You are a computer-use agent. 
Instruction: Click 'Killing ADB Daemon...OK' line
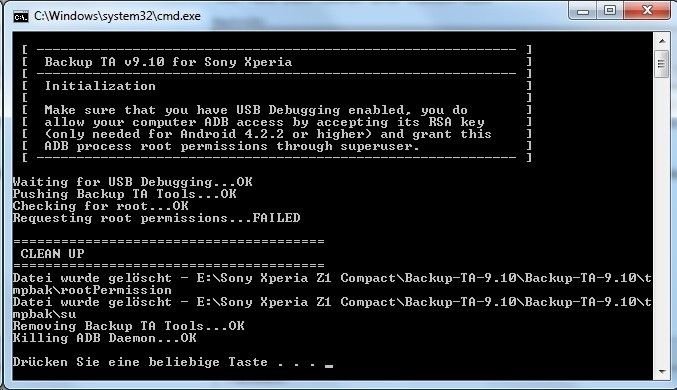coord(104,338)
